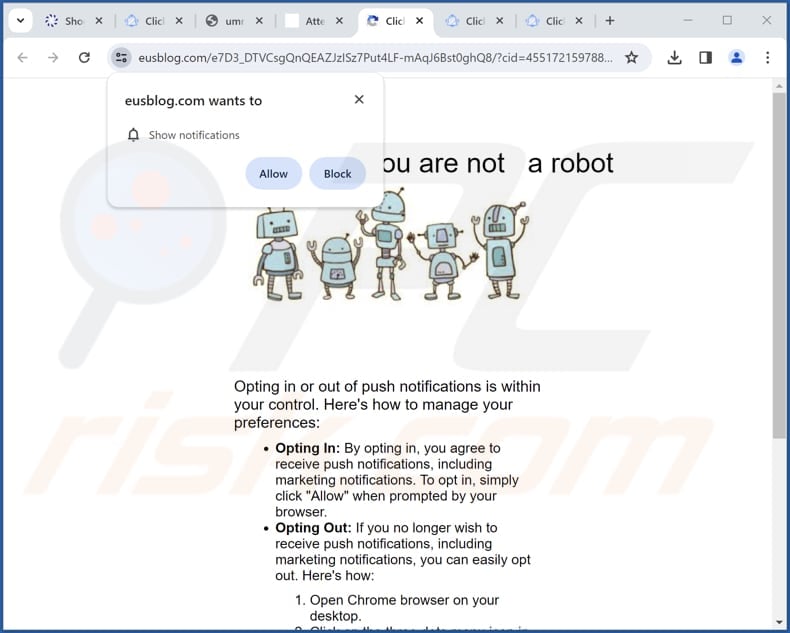Open a new browser tab
Screen dimensions: 790x633
coord(610,21)
